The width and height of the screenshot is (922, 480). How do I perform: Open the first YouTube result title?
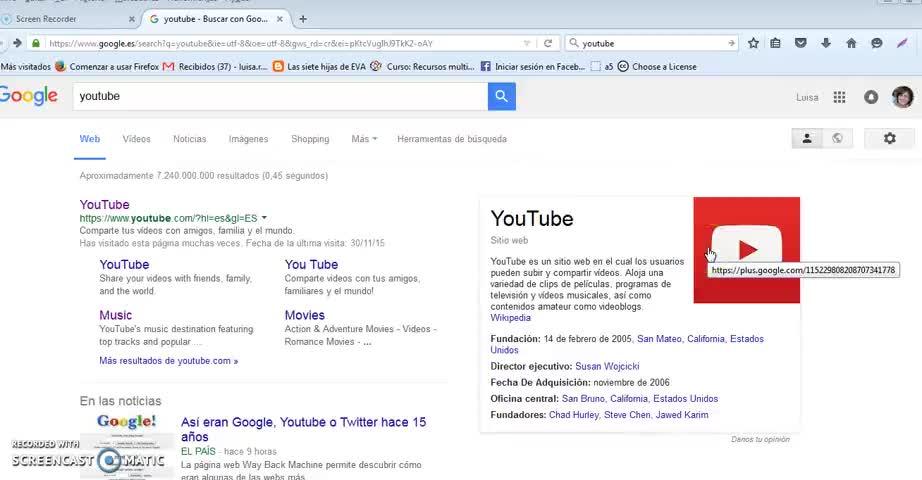tap(105, 204)
